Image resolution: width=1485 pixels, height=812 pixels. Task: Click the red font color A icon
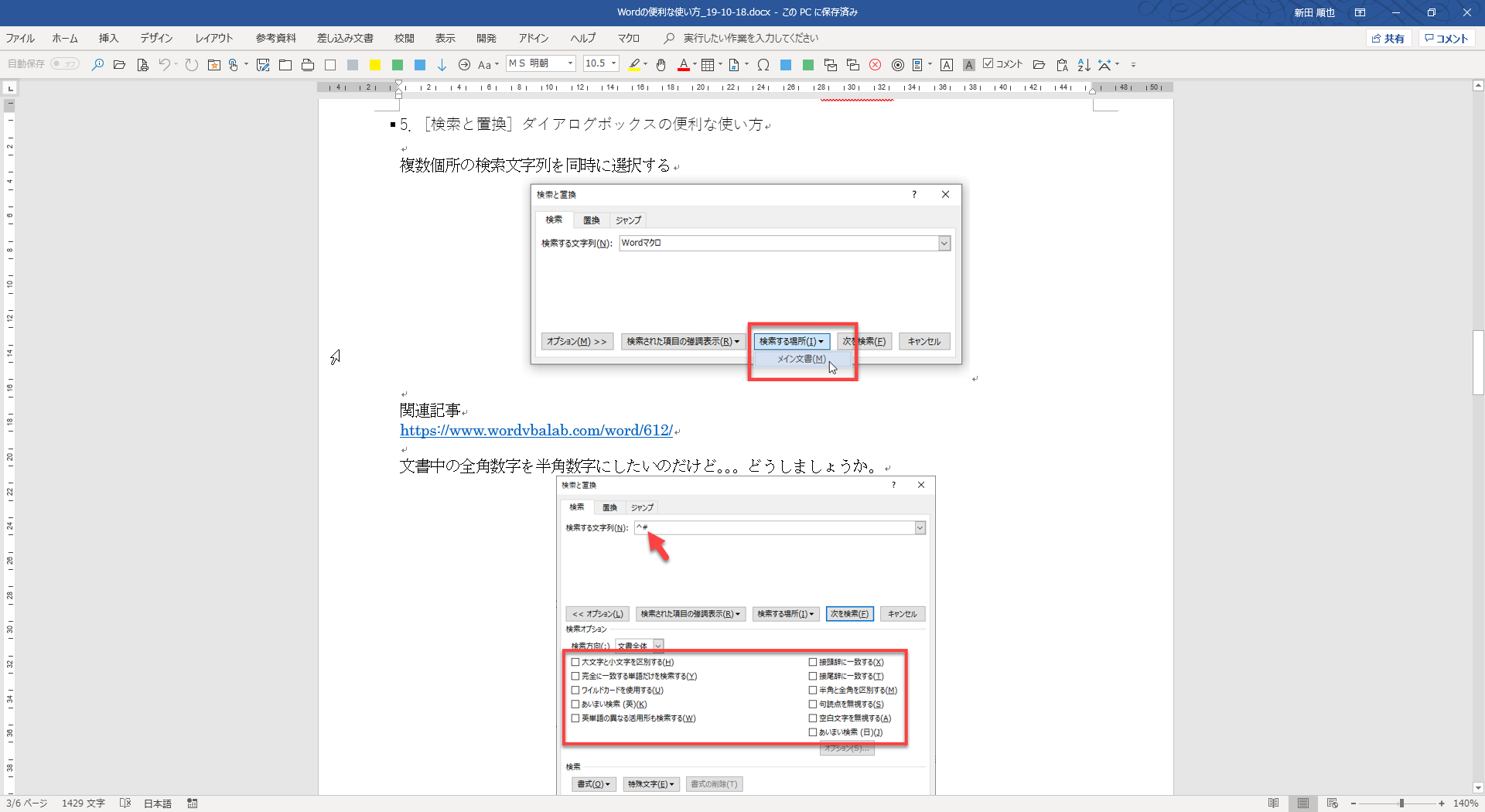(x=684, y=65)
